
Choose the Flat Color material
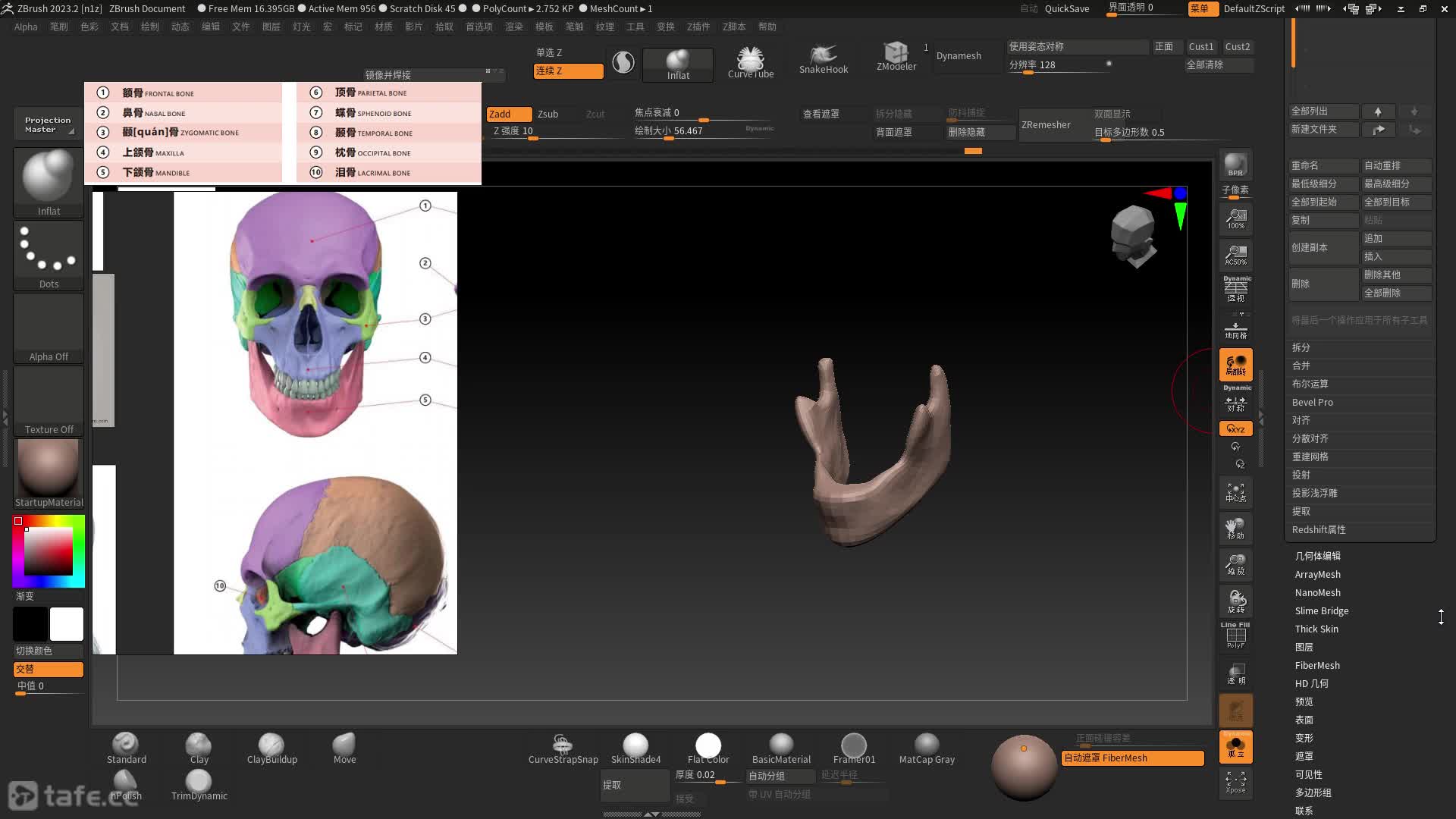pos(708,749)
